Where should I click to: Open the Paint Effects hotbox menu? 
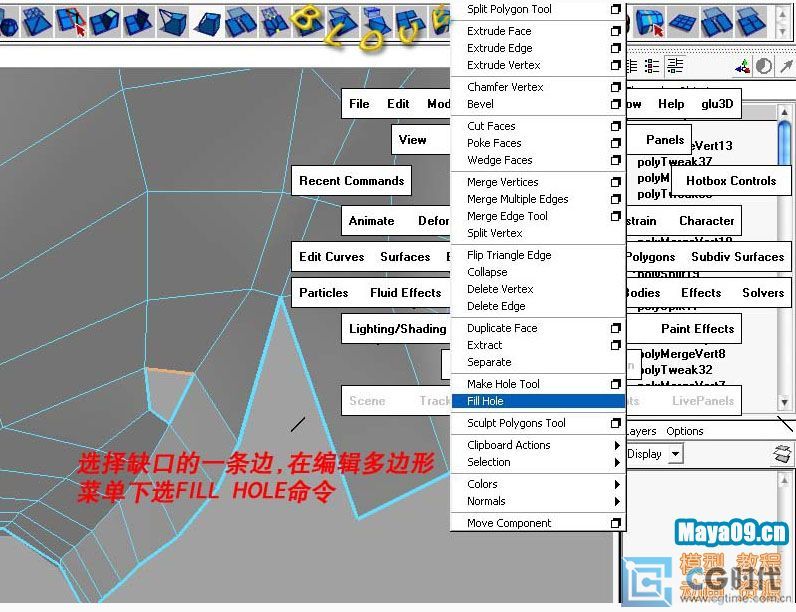(x=698, y=329)
